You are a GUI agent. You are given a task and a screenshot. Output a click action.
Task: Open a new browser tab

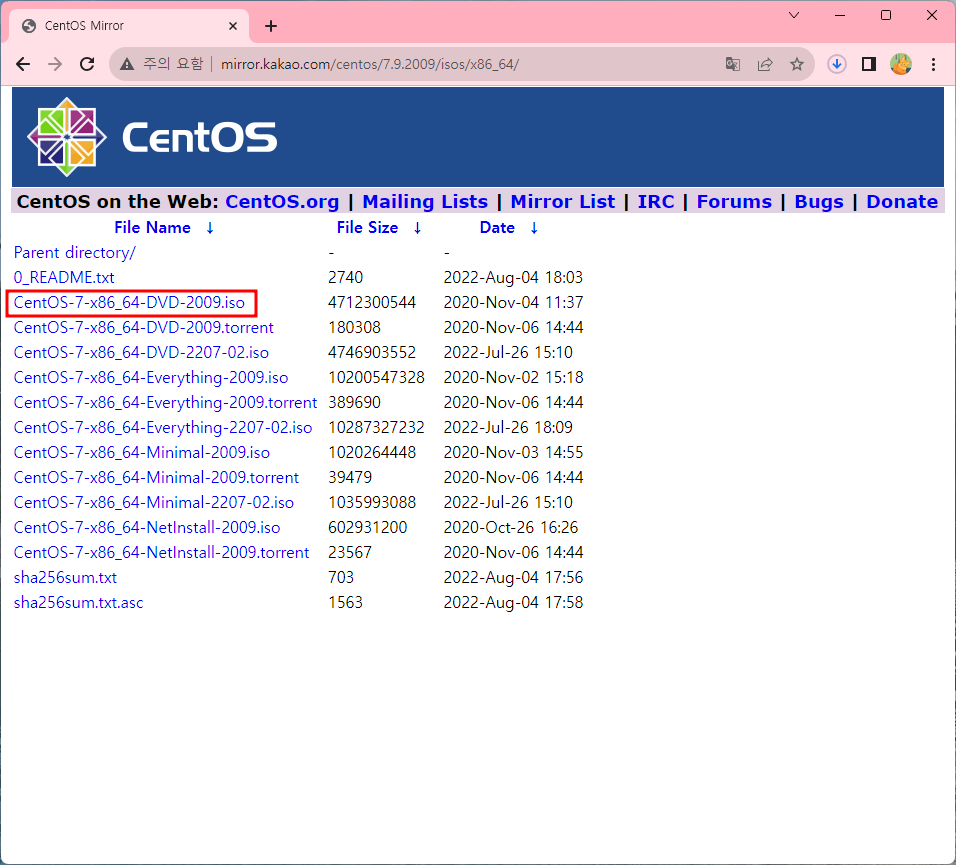pos(271,26)
